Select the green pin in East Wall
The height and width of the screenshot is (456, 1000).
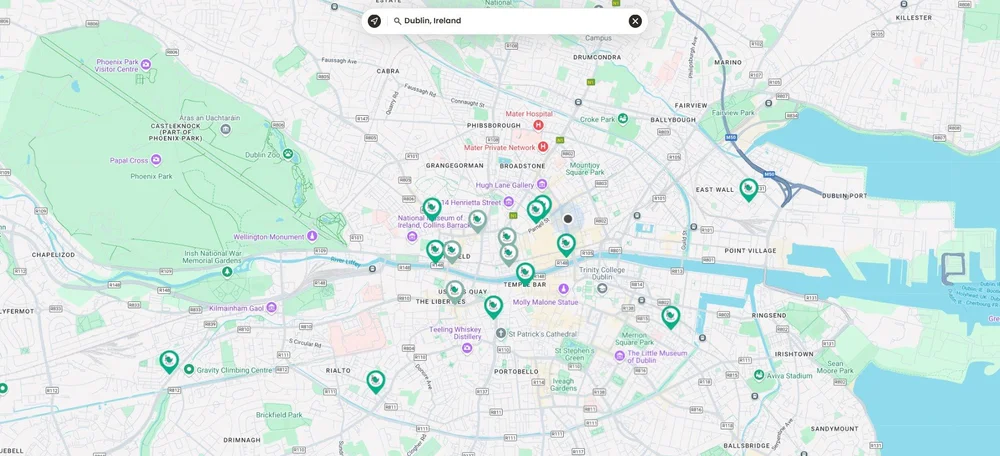click(748, 189)
